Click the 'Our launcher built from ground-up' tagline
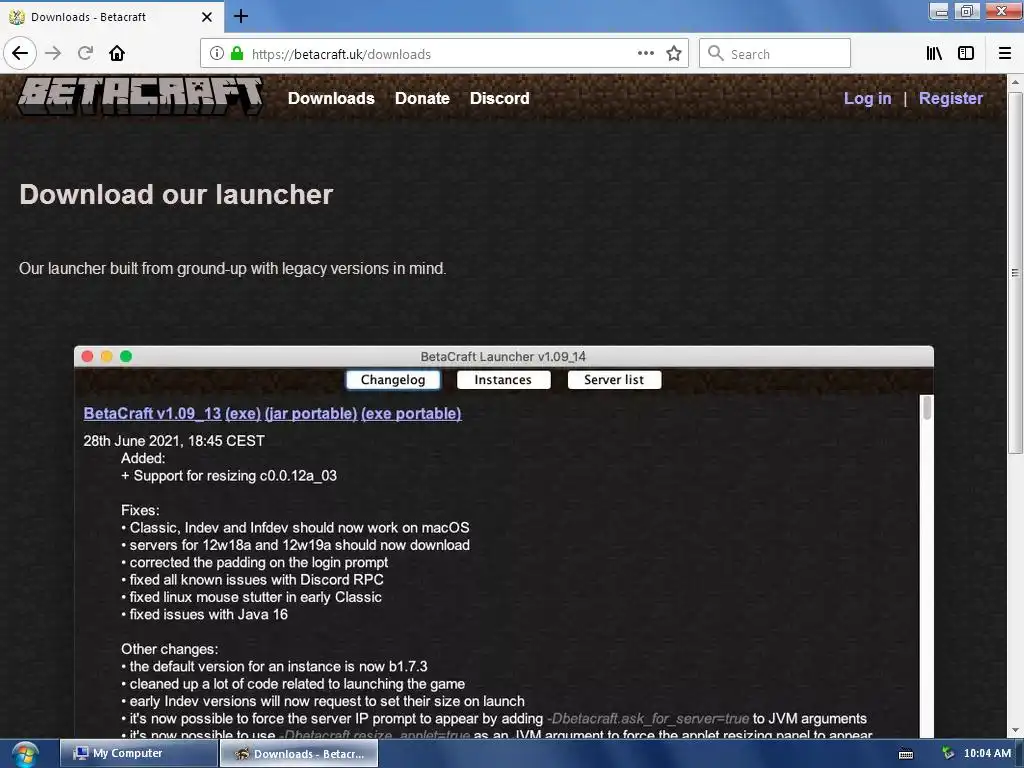 click(232, 268)
